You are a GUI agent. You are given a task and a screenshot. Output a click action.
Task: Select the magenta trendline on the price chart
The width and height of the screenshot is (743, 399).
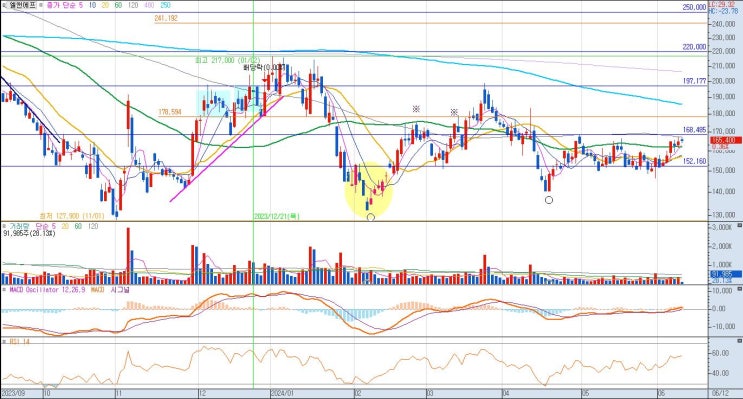click(x=226, y=149)
